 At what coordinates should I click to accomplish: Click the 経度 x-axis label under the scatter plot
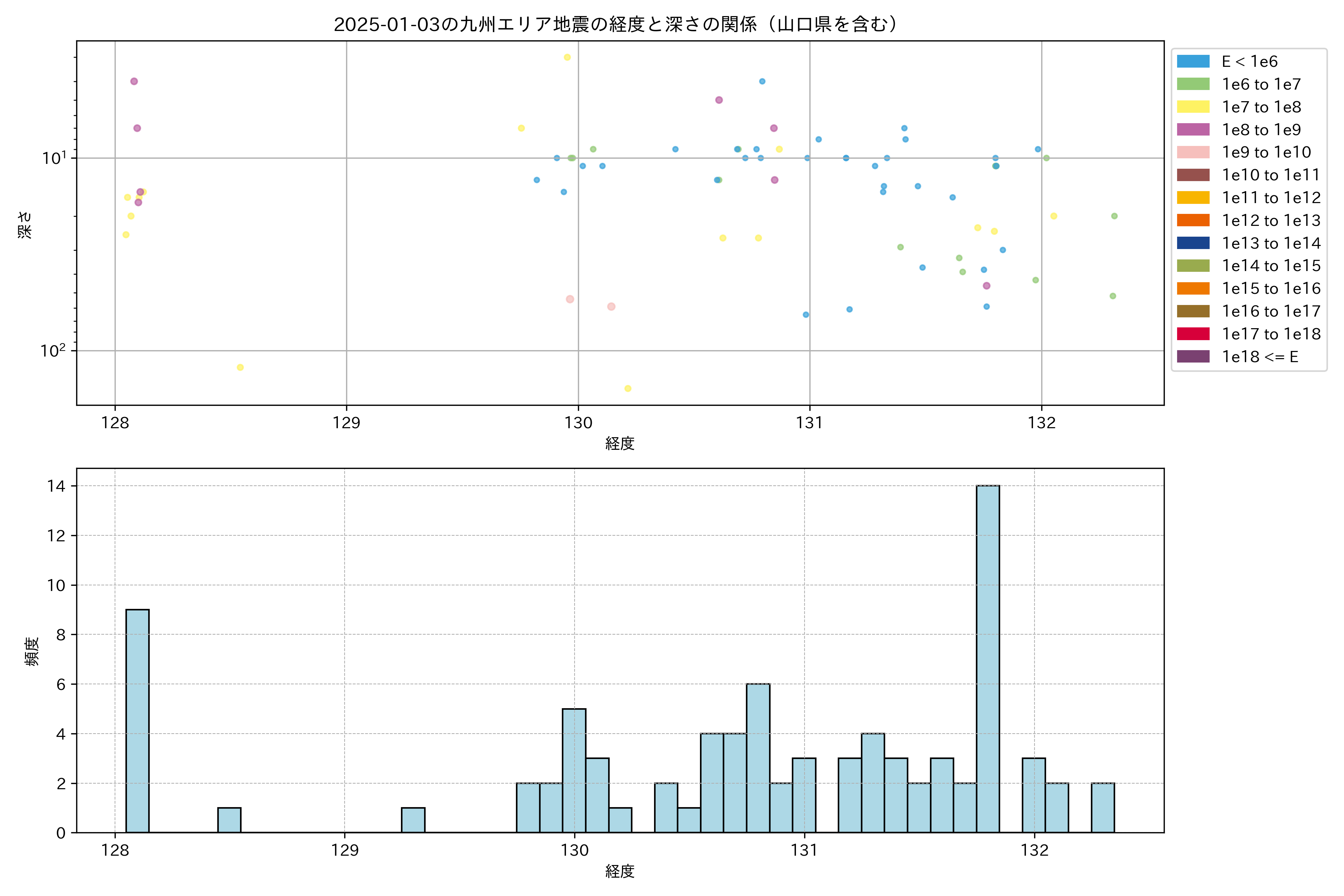619,444
